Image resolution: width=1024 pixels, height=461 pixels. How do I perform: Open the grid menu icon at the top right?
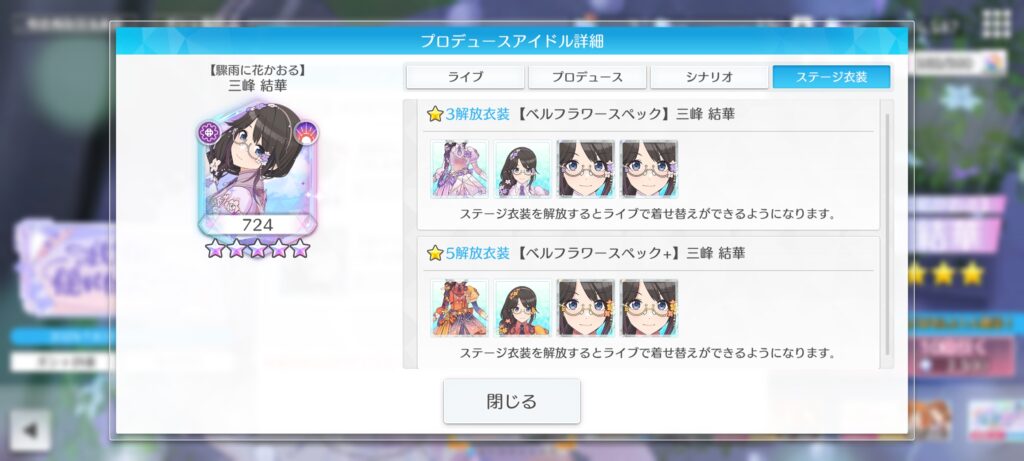coord(997,25)
